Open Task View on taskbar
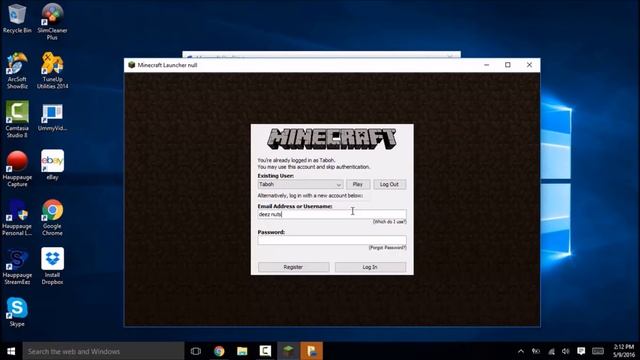The image size is (640, 360). coord(196,351)
